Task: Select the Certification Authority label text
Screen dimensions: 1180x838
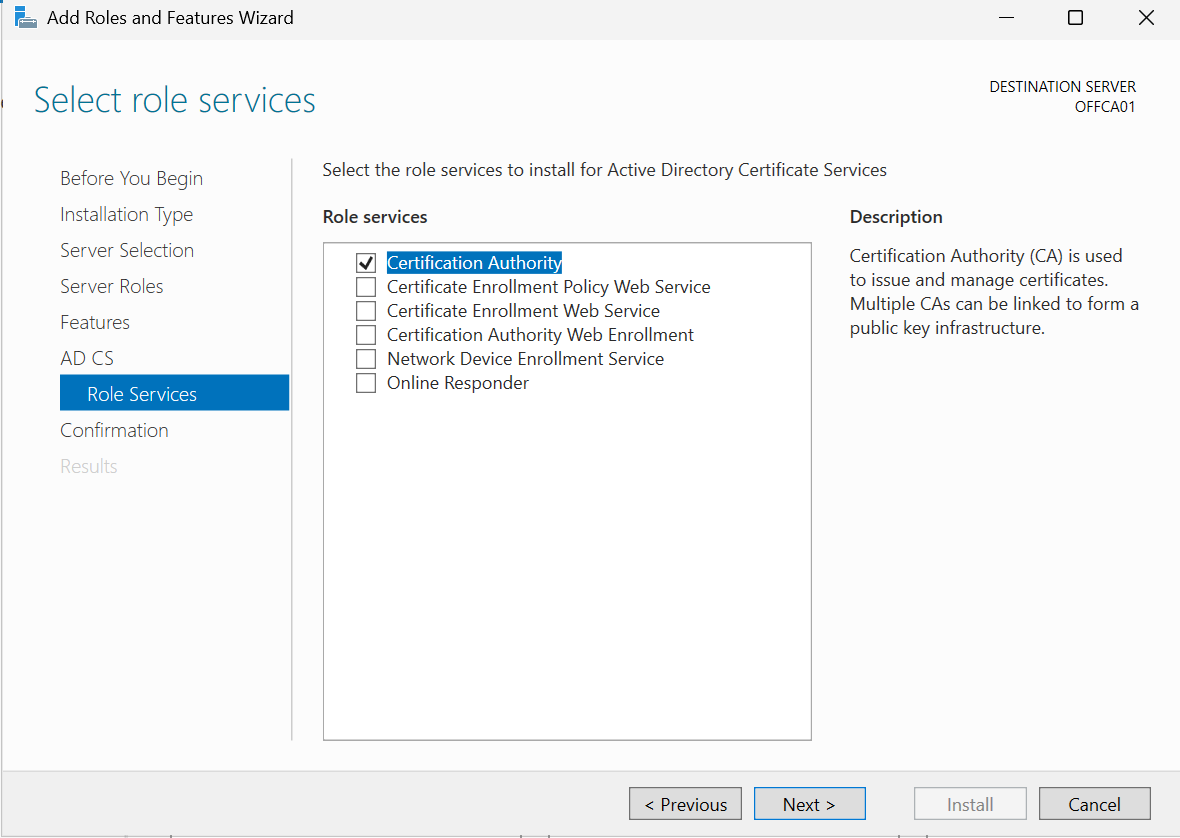Action: pyautogui.click(x=474, y=263)
